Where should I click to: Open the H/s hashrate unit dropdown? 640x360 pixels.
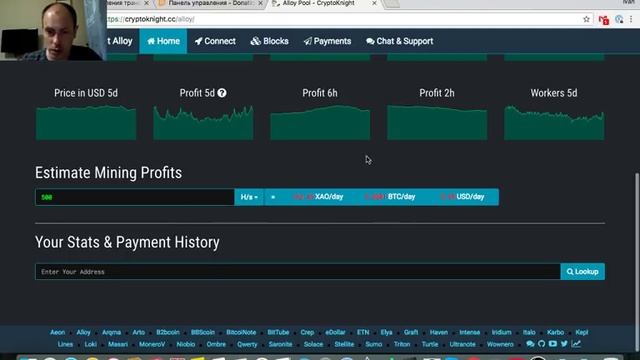click(249, 197)
